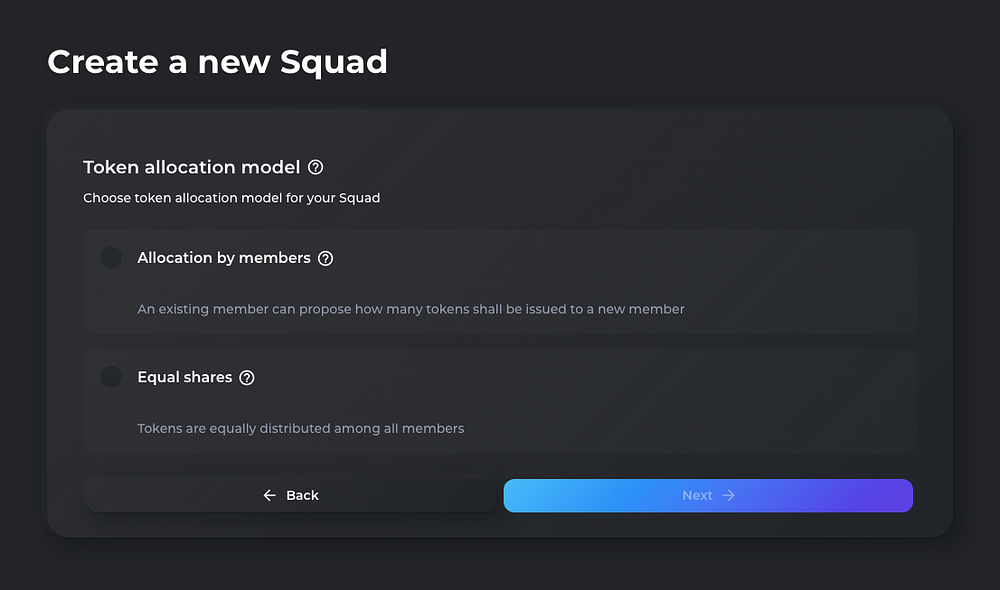This screenshot has width=1000, height=590.
Task: Choose the Equal shares option label
Action: point(185,377)
